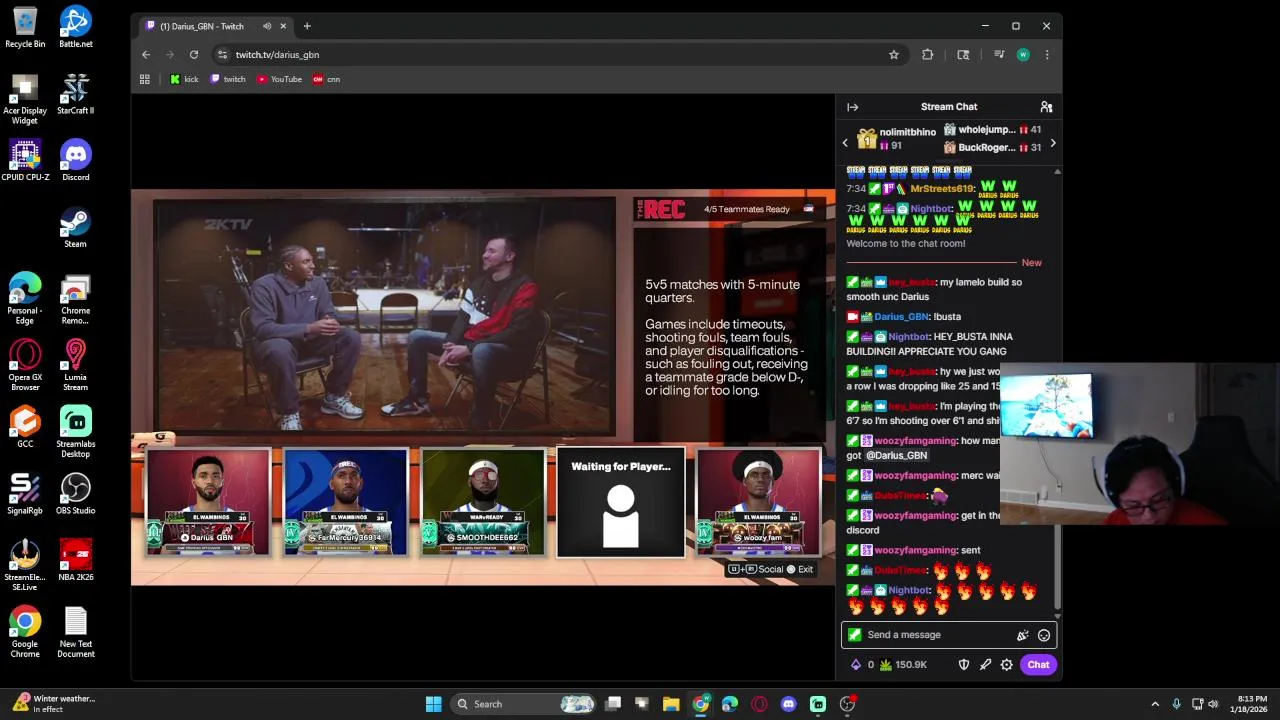
Task: Click the taskbar Search box
Action: pos(523,704)
